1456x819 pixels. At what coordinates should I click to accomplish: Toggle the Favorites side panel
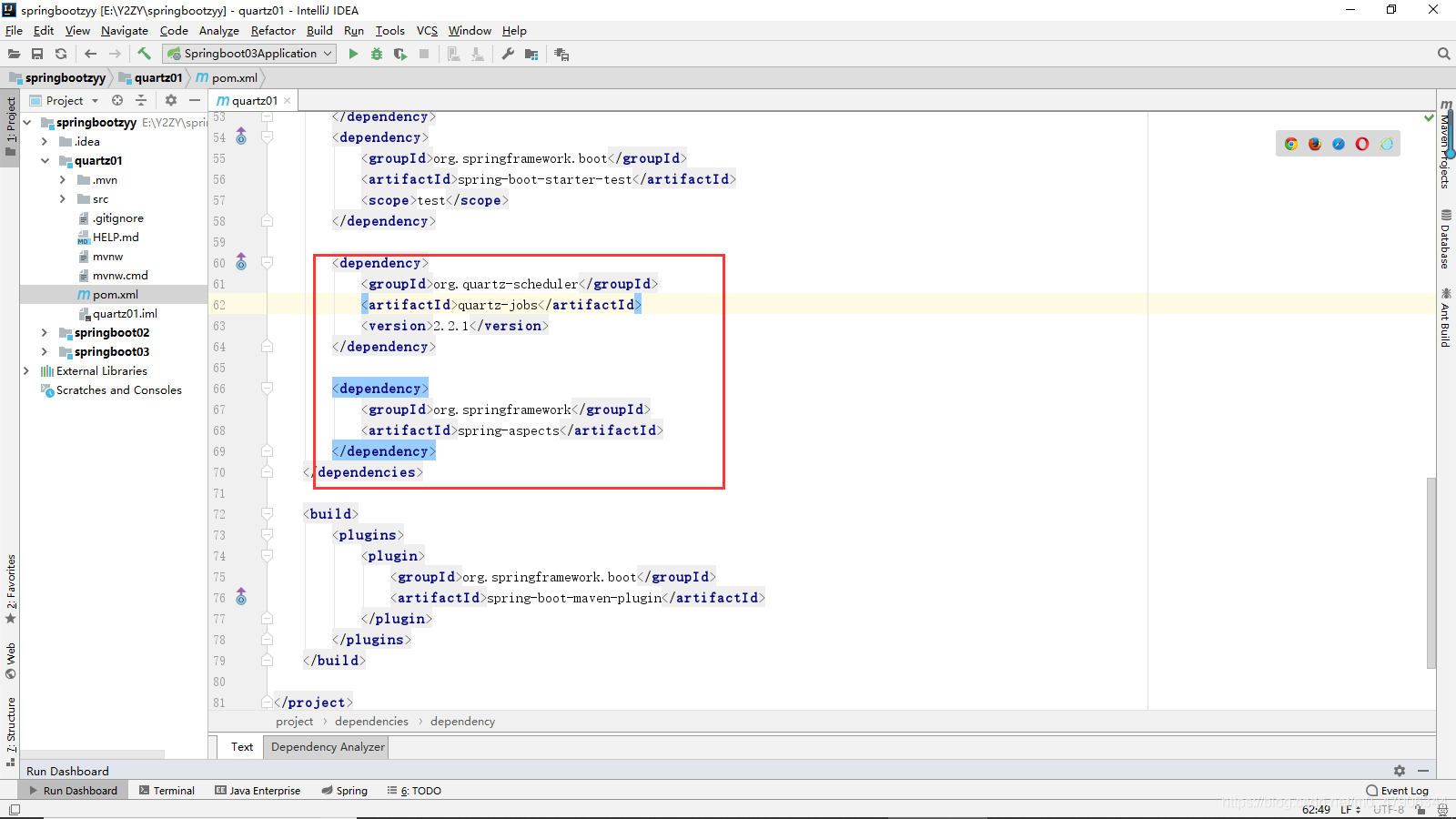10,589
